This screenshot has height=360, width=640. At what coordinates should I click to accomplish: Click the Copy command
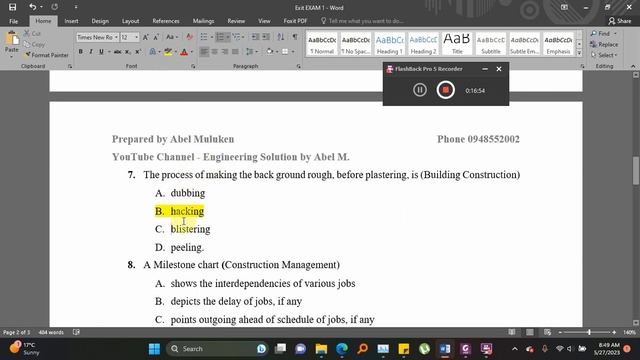point(34,44)
